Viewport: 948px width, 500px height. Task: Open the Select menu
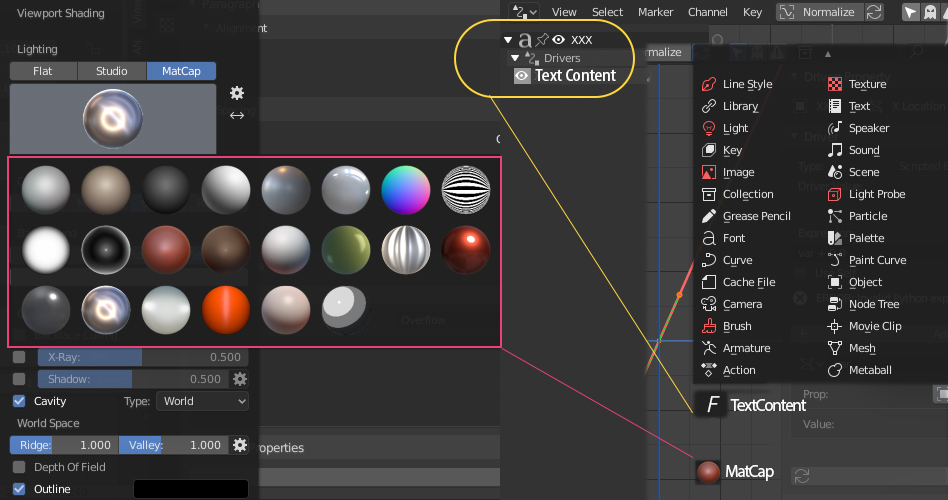tap(607, 12)
